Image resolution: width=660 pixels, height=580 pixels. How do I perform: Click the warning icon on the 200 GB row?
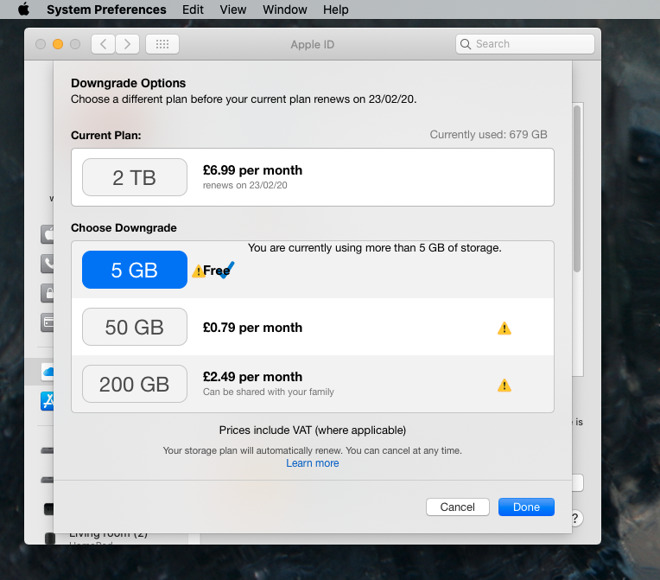[x=504, y=385]
